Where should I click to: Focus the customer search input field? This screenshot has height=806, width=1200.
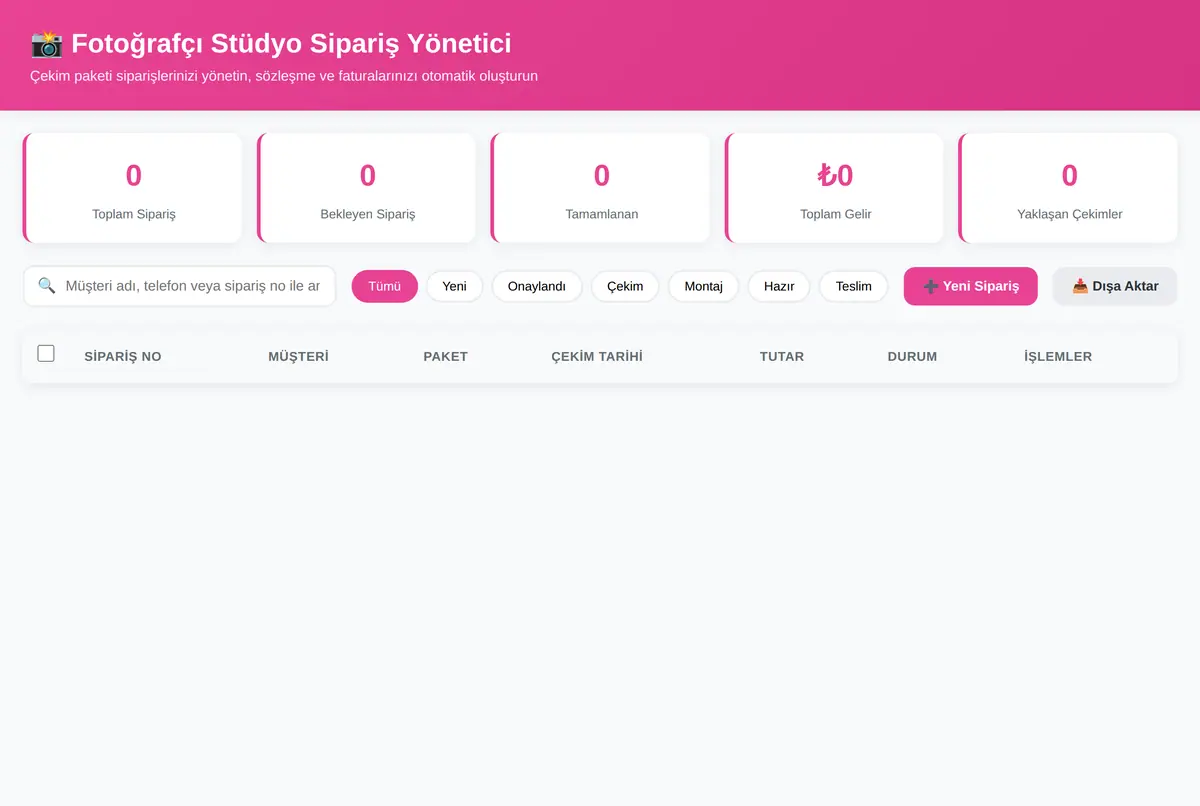click(179, 286)
